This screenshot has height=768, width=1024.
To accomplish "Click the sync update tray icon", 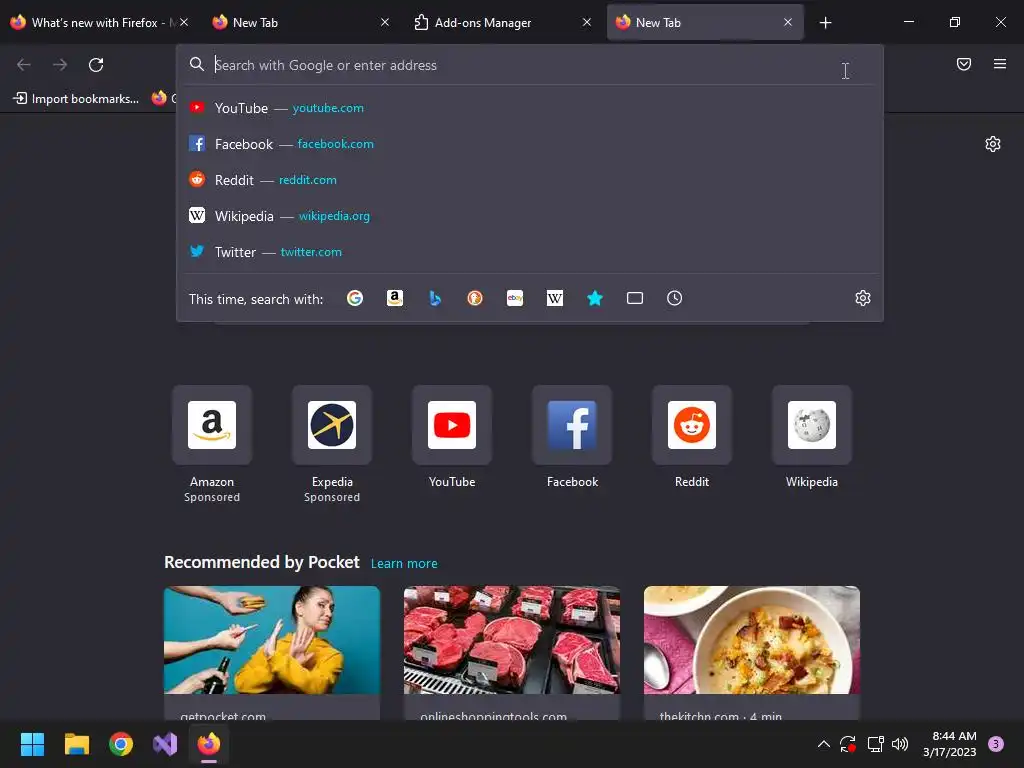I will pyautogui.click(x=848, y=744).
